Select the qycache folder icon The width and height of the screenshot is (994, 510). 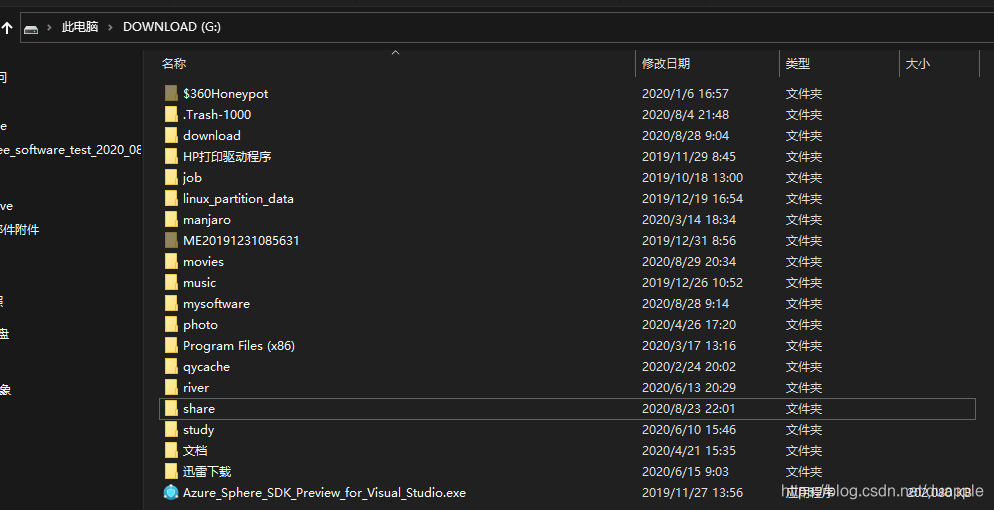click(x=171, y=366)
